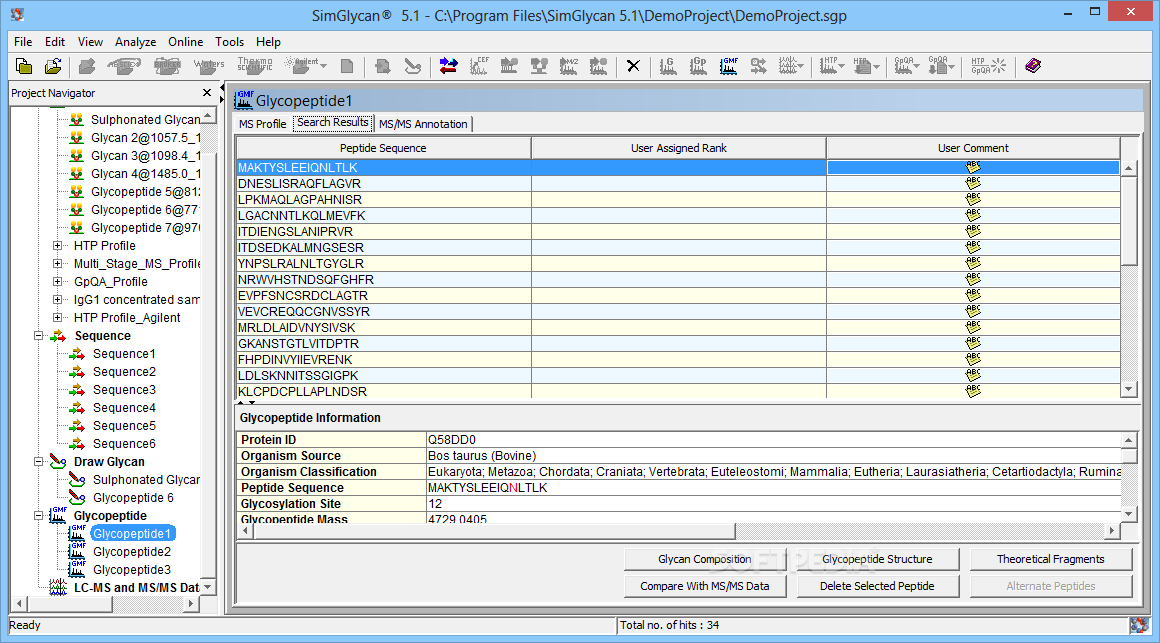Click the peptide results vertical scrollbar
Image resolution: width=1160 pixels, height=643 pixels.
1129,278
